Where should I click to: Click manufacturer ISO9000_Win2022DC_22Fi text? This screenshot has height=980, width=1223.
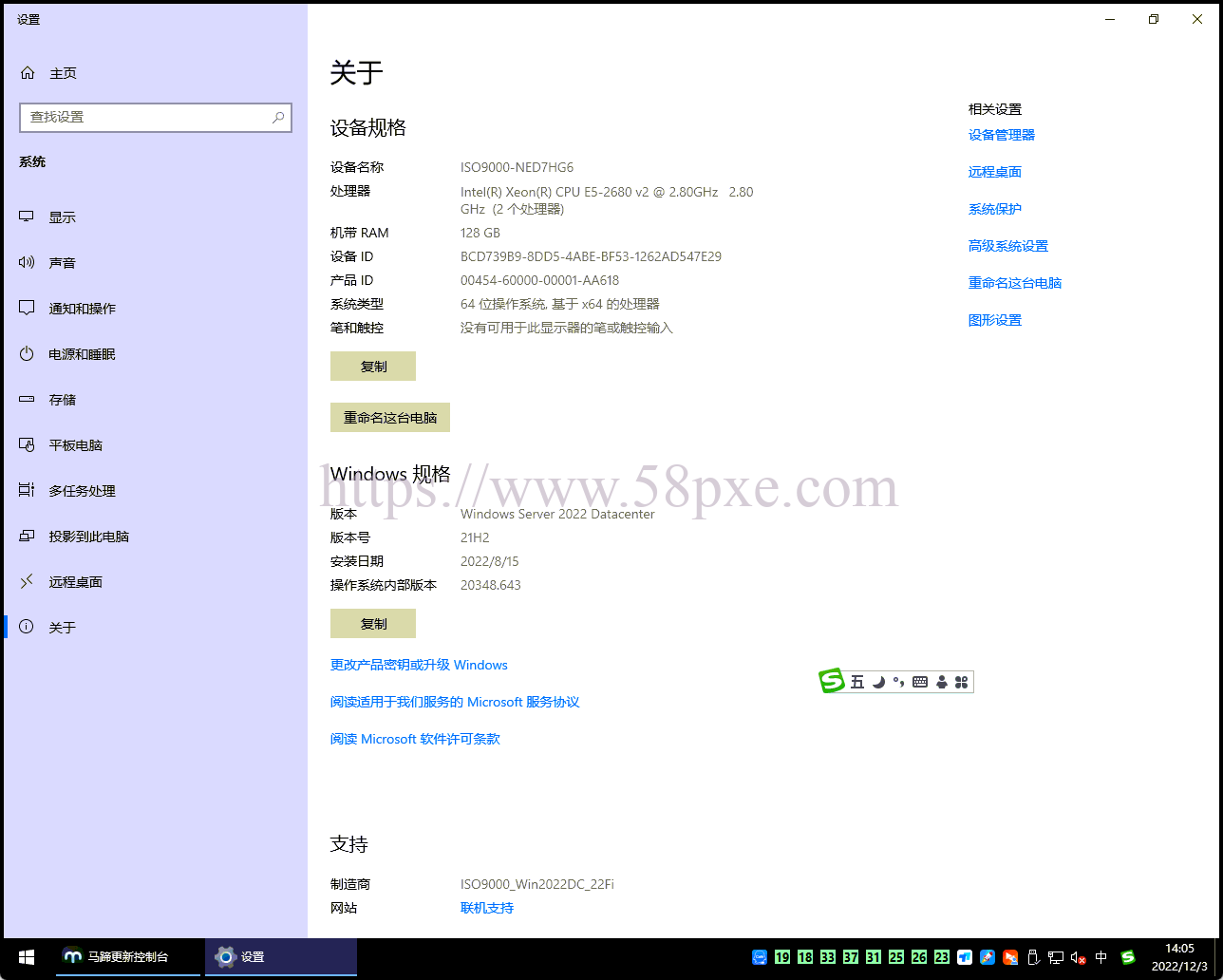pos(537,884)
